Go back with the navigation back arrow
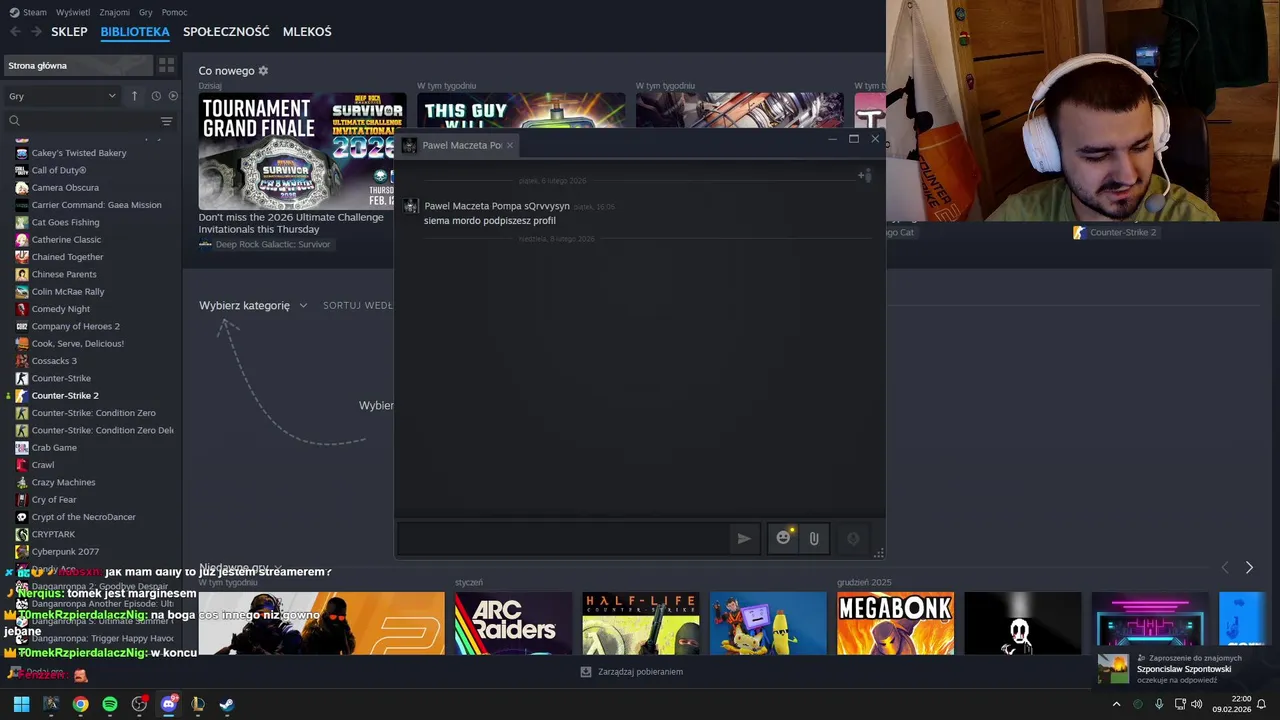Image resolution: width=1280 pixels, height=720 pixels. (15, 32)
